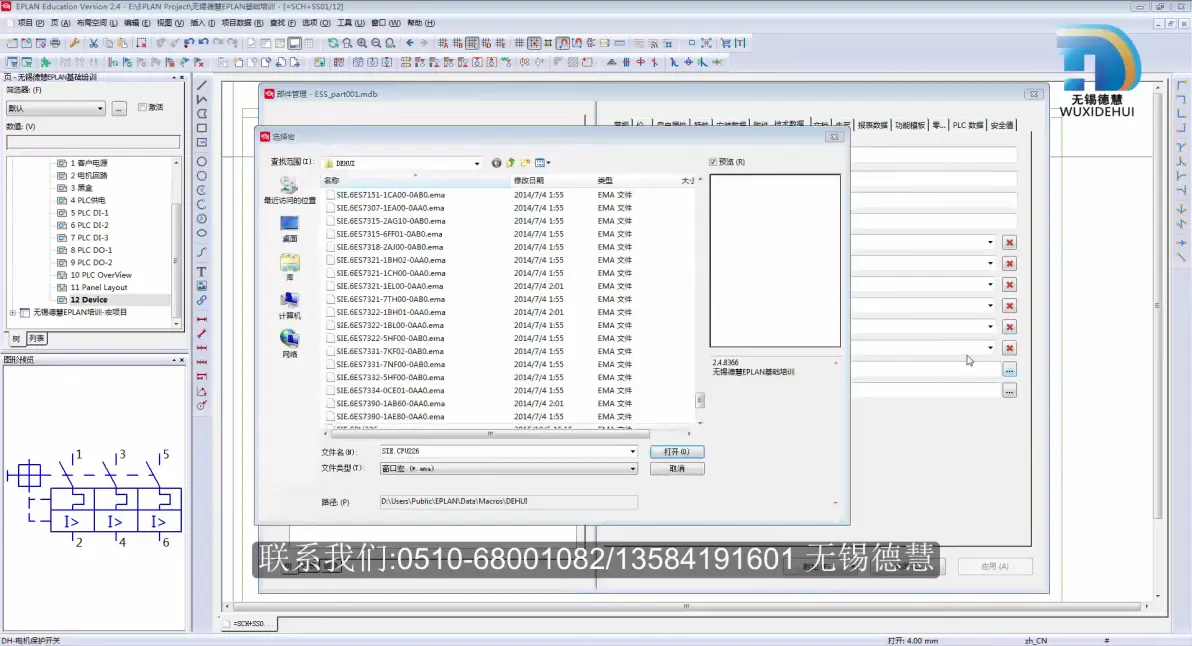Open the 查找范围 DEHUI folder dropdown
Screen dimensions: 1192x646
pyautogui.click(x=477, y=163)
